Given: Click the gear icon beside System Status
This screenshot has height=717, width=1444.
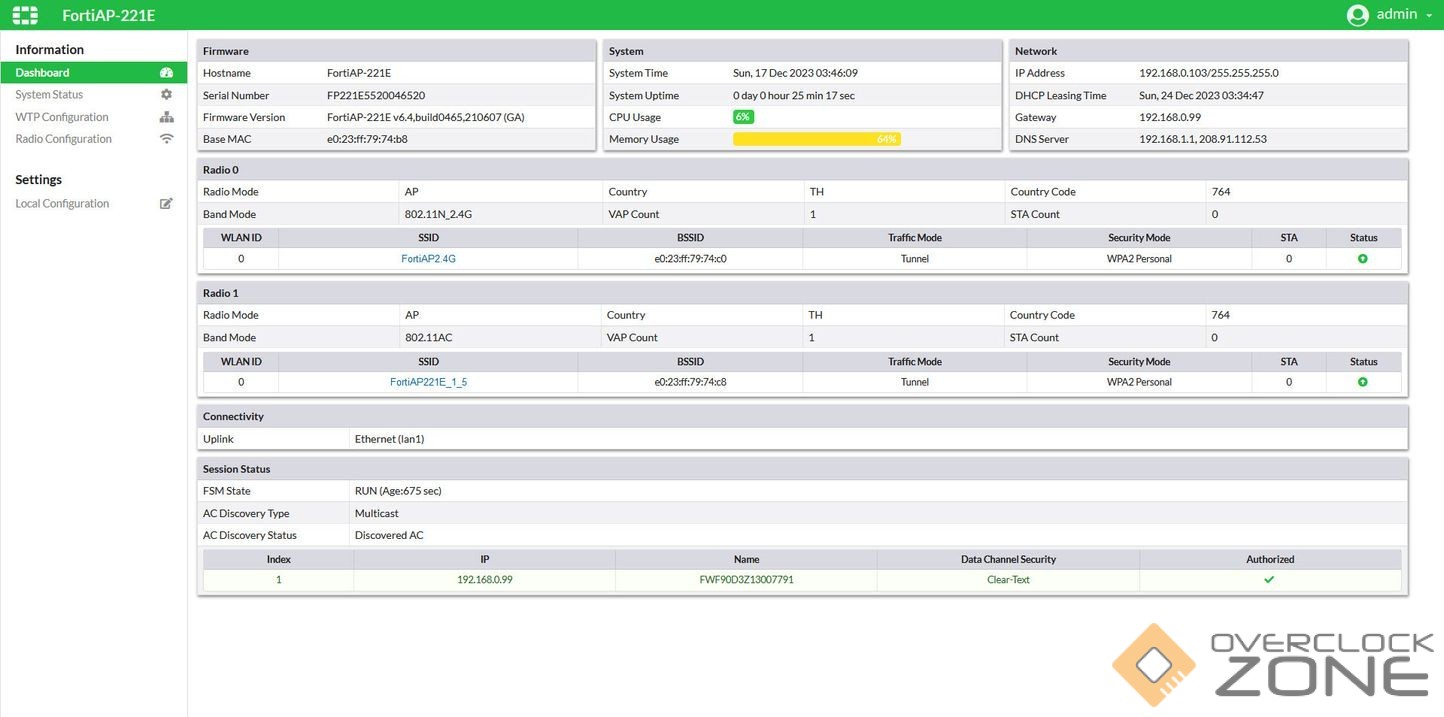Looking at the screenshot, I should (x=166, y=94).
